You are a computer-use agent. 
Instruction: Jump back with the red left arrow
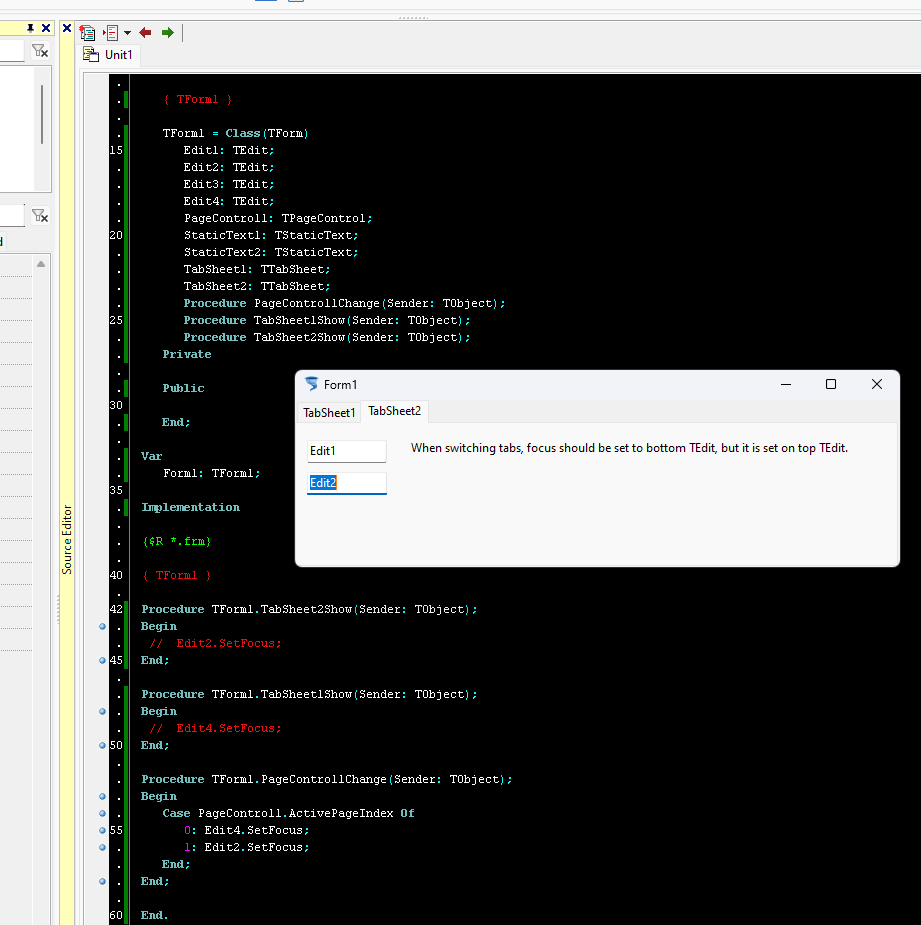(145, 32)
